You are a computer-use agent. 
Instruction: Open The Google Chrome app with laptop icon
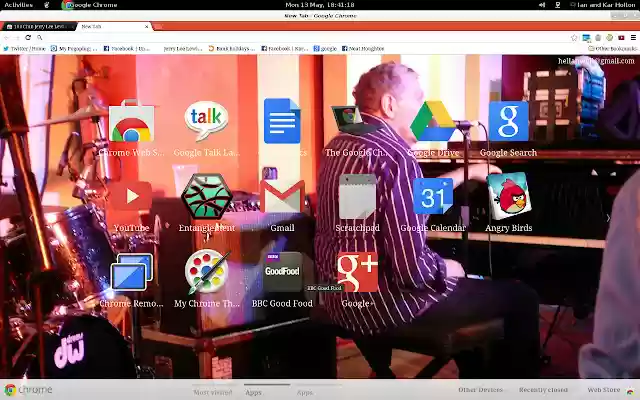click(x=353, y=120)
